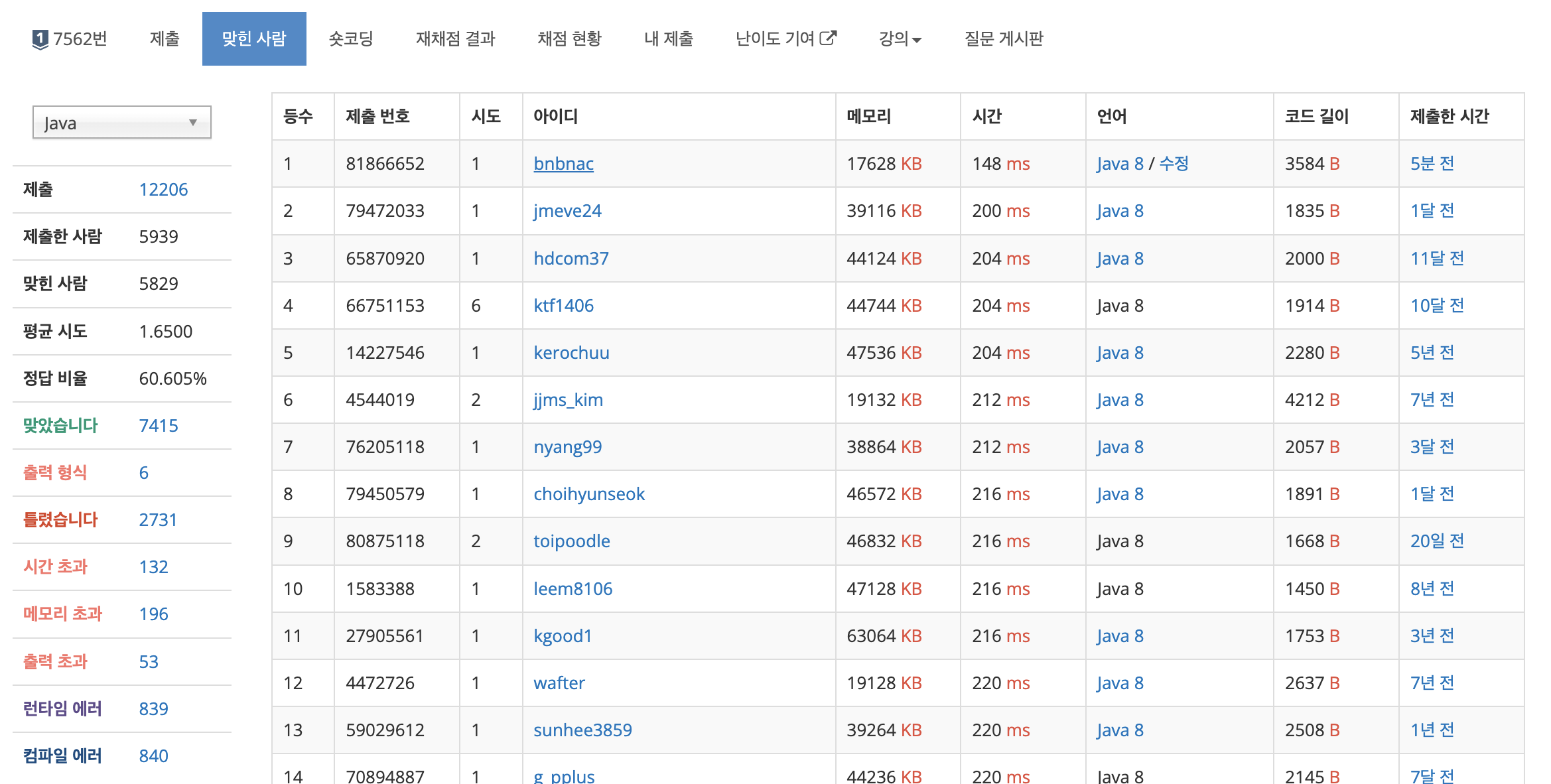Click the level 1 shield badge icon

pos(40,39)
